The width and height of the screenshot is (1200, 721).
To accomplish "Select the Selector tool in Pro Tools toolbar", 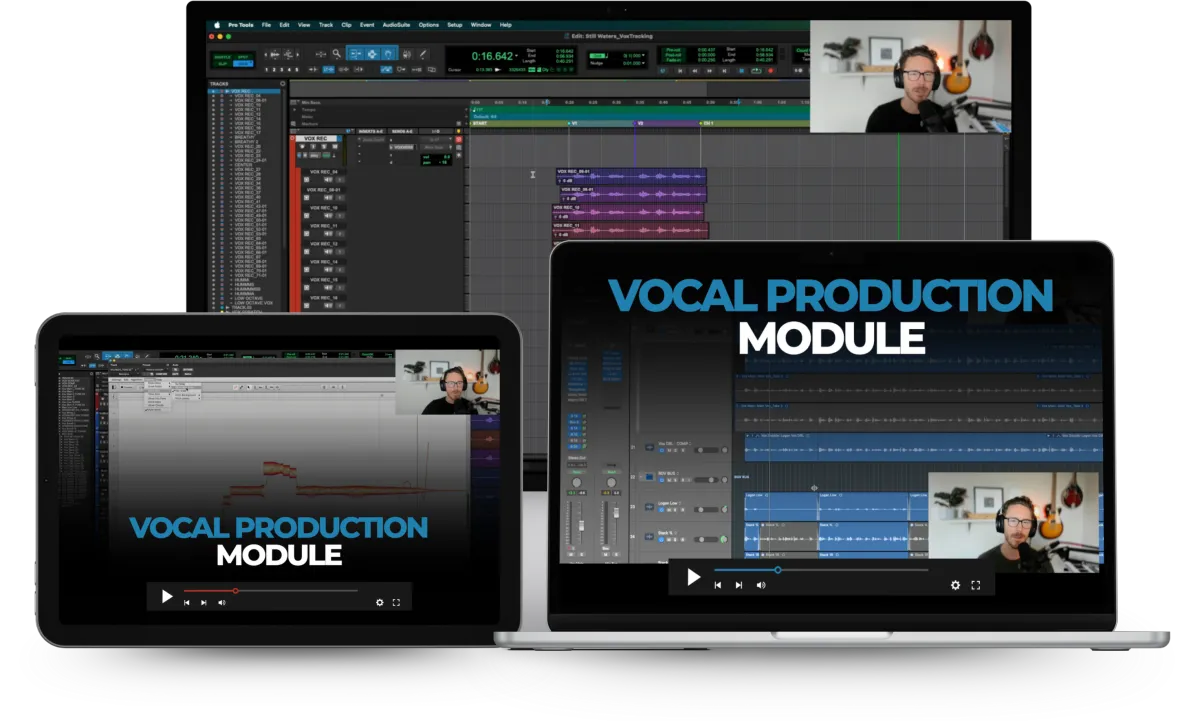I will tap(372, 54).
